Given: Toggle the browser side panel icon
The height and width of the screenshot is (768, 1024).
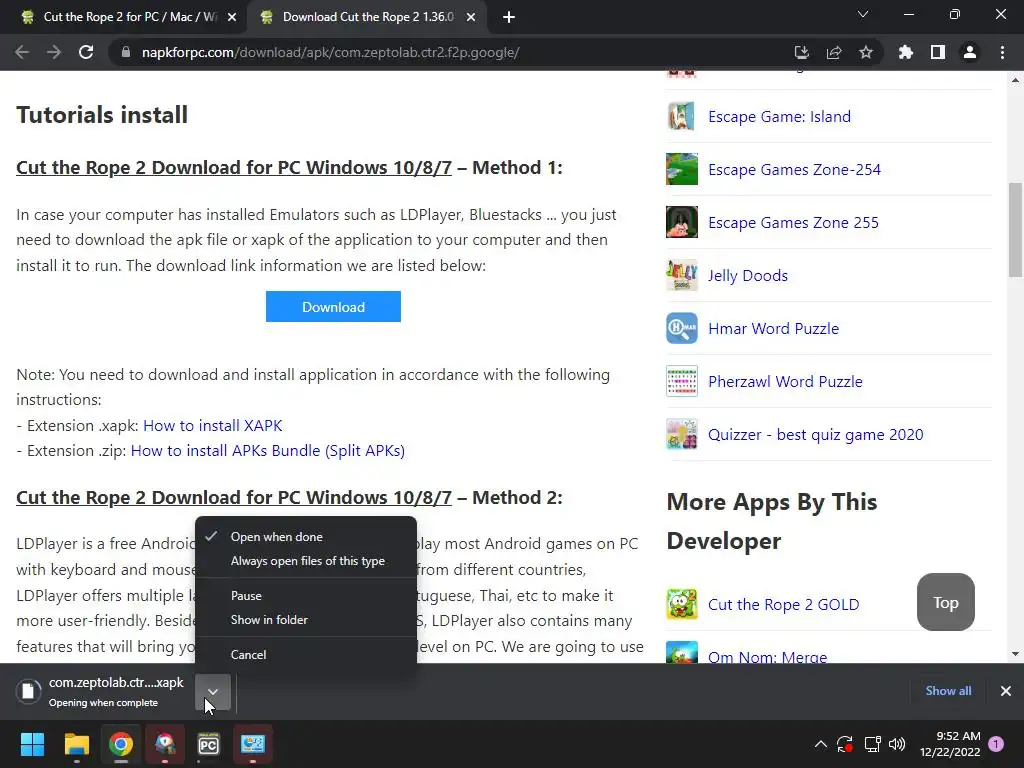Looking at the screenshot, I should [938, 52].
